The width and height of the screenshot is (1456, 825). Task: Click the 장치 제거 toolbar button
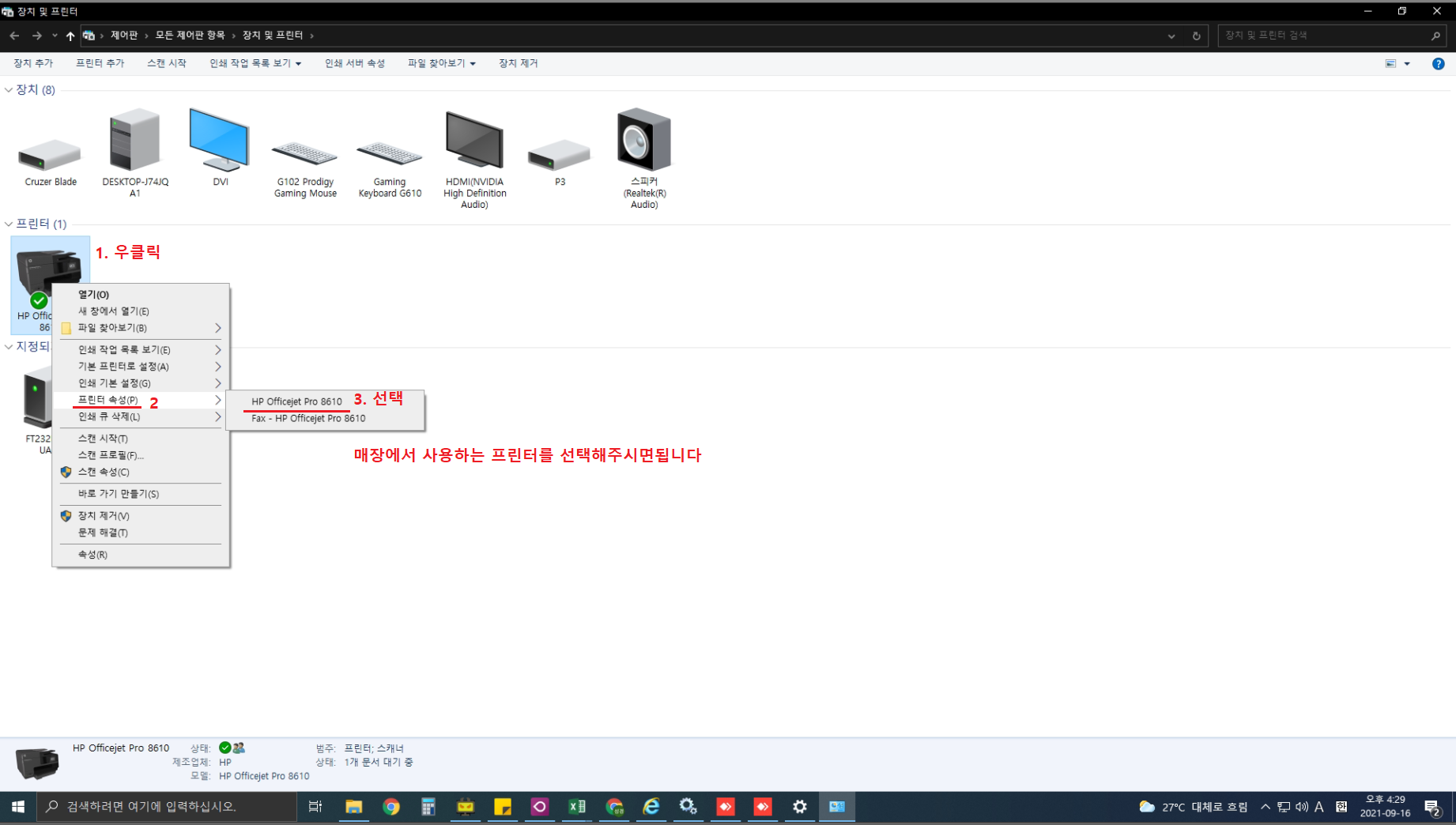click(518, 63)
